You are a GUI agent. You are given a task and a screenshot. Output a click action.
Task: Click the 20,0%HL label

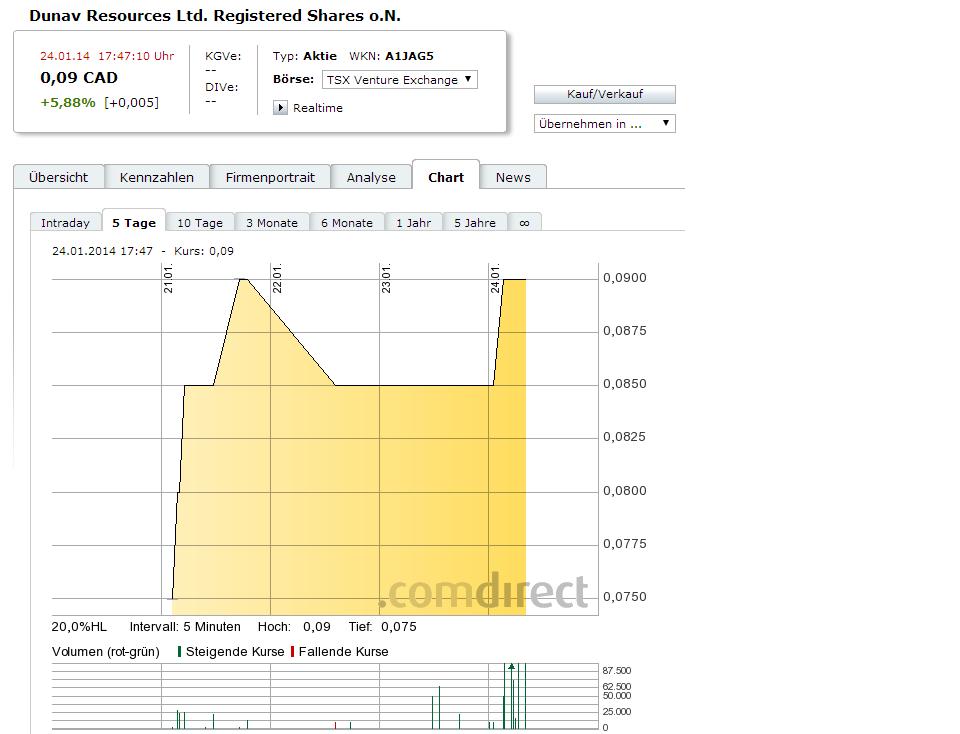pyautogui.click(x=79, y=627)
